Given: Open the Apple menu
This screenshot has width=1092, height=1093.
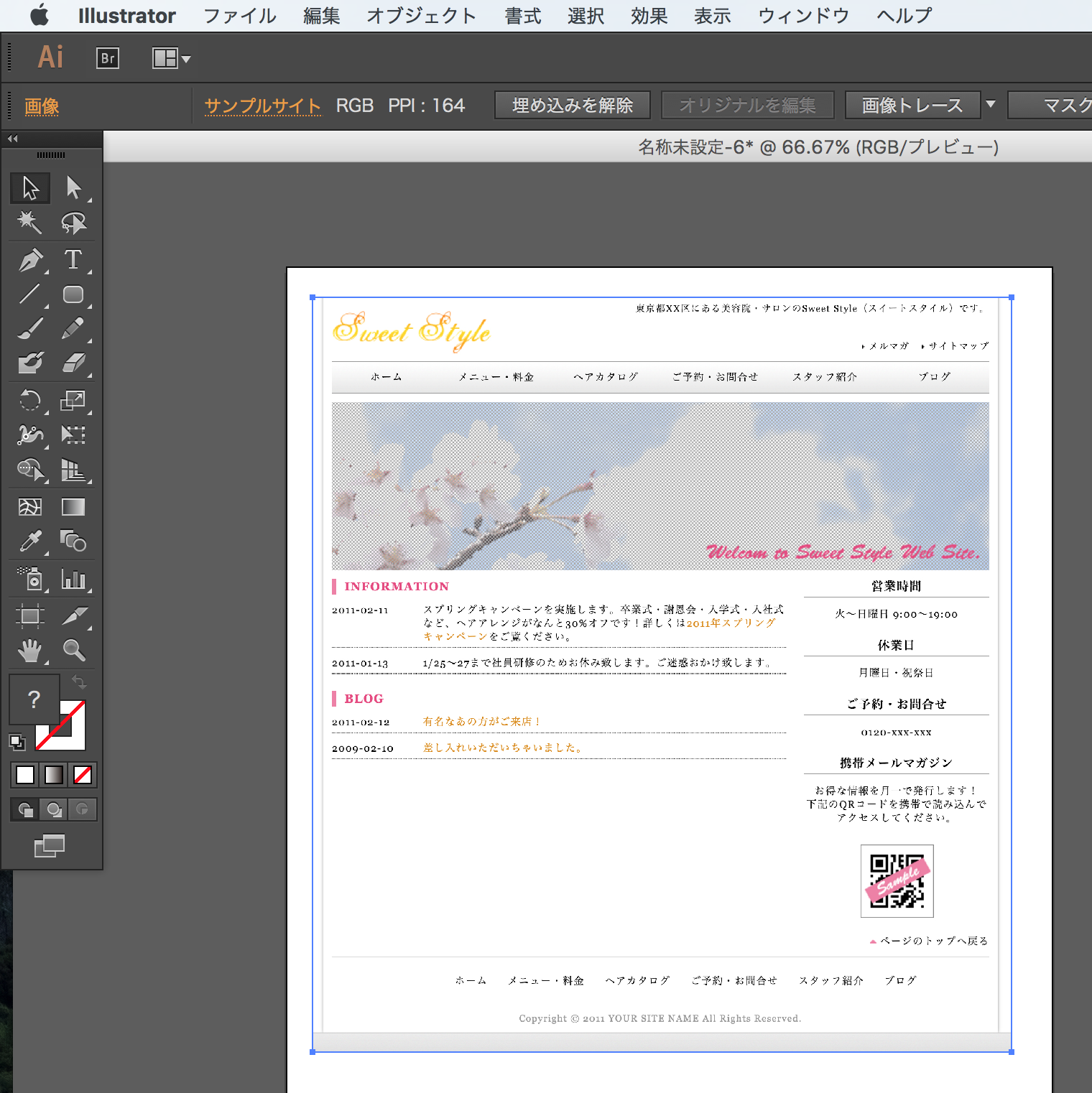Looking at the screenshot, I should pyautogui.click(x=40, y=15).
